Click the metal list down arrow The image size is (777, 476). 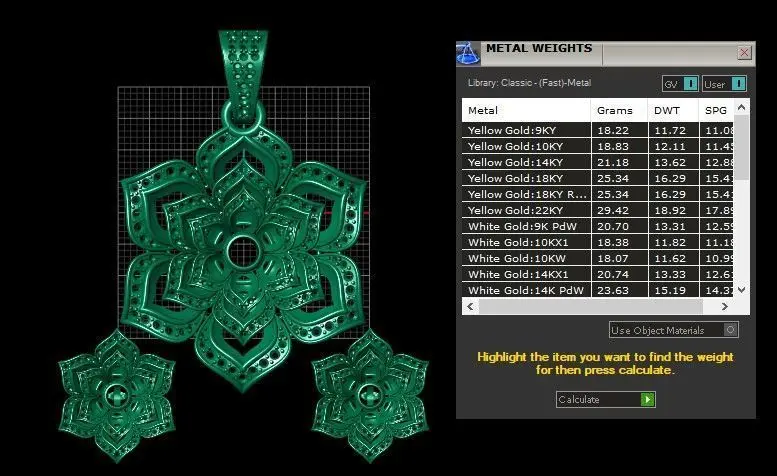pyautogui.click(x=741, y=290)
